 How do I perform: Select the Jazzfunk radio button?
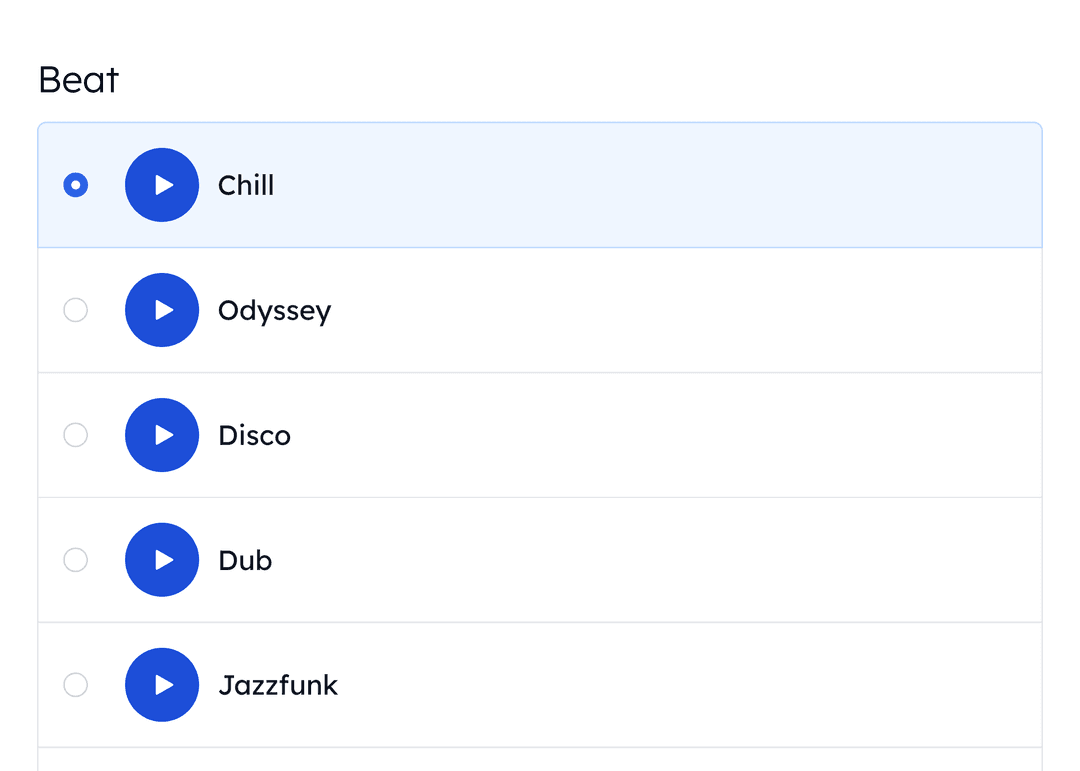pos(75,685)
